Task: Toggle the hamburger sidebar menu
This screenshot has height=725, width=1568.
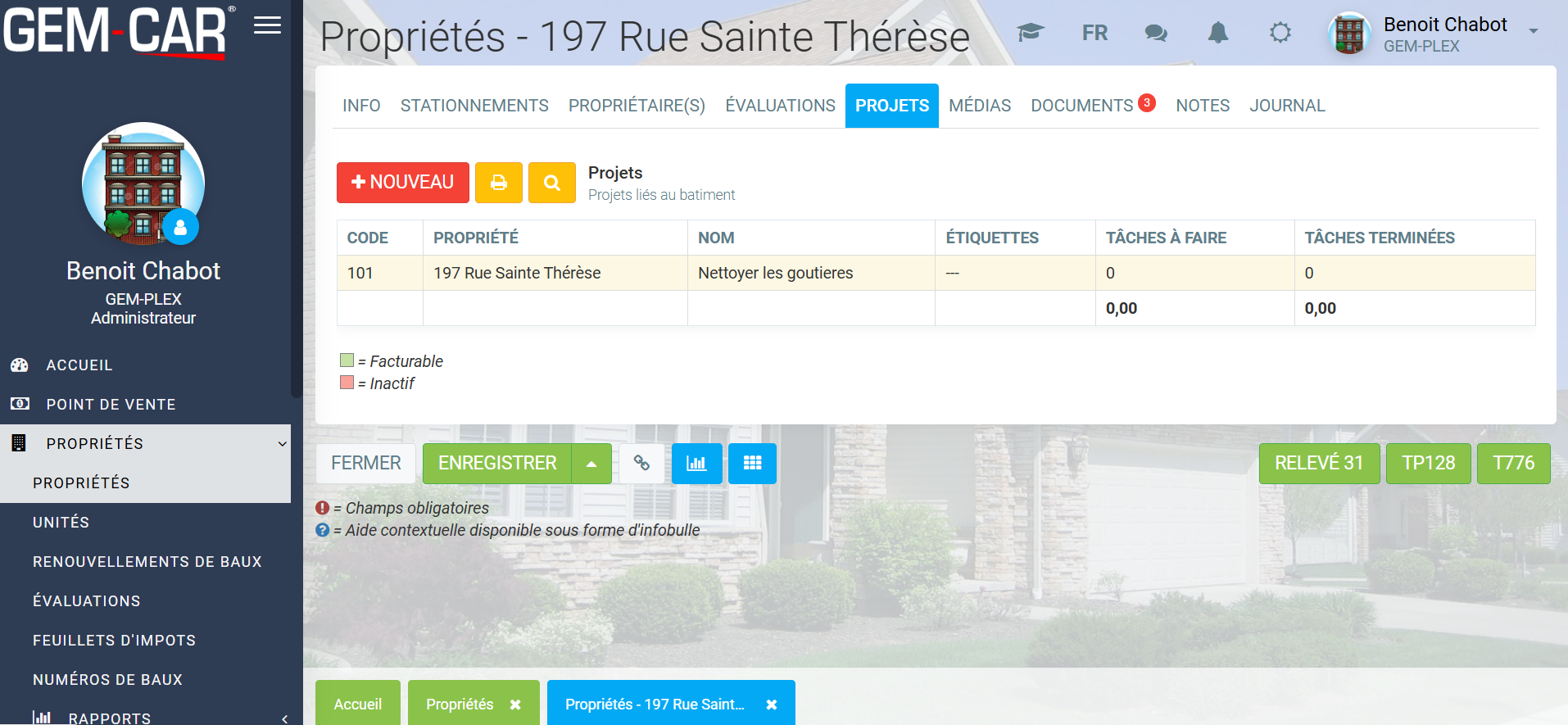Action: (x=267, y=25)
